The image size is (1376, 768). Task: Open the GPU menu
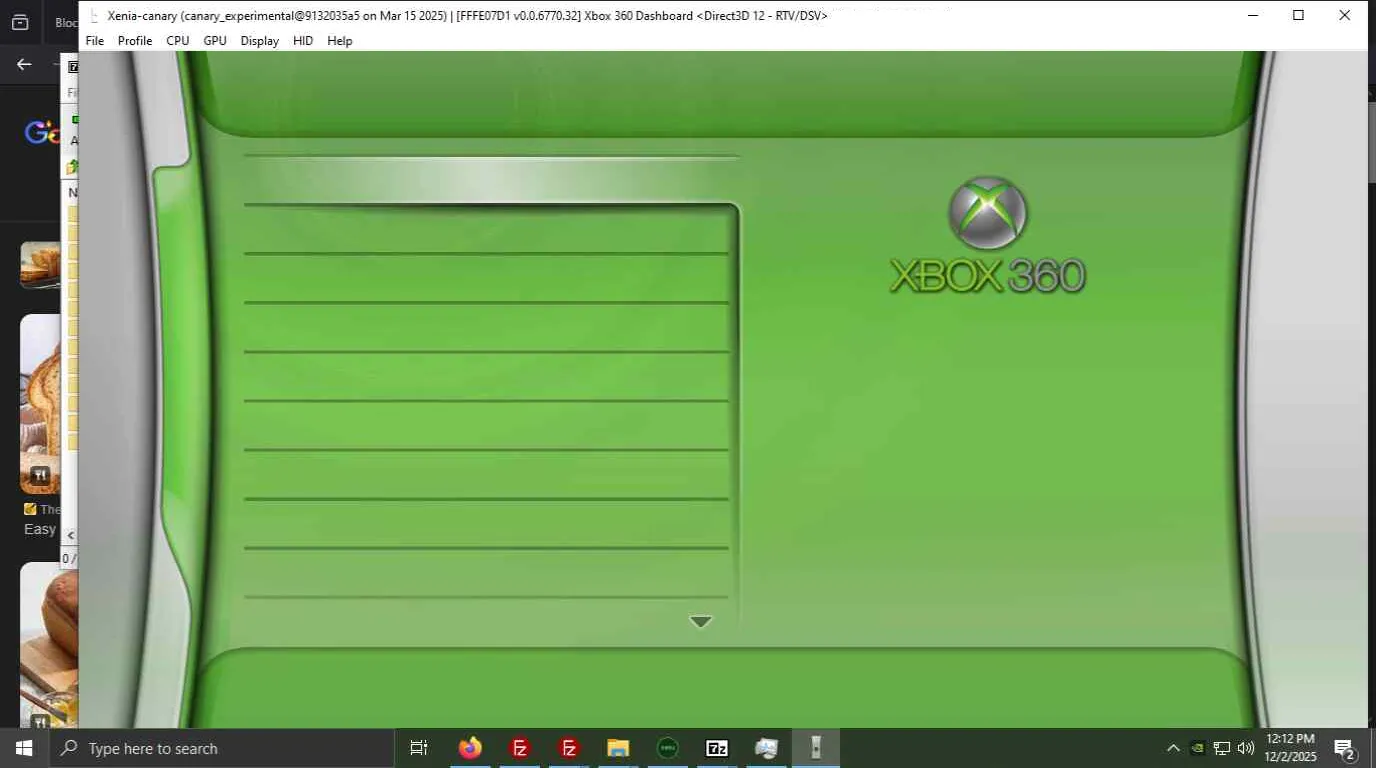(215, 41)
